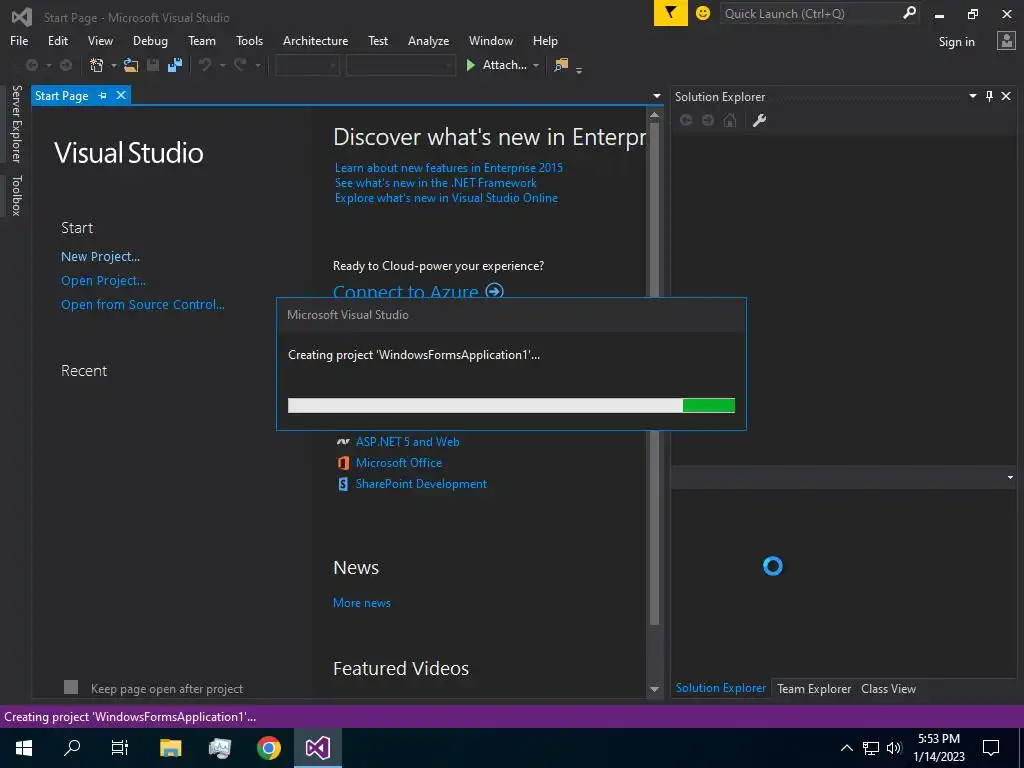This screenshot has width=1024, height=768.
Task: Click the Solution Explorer Properties wrench icon
Action: pyautogui.click(x=759, y=120)
